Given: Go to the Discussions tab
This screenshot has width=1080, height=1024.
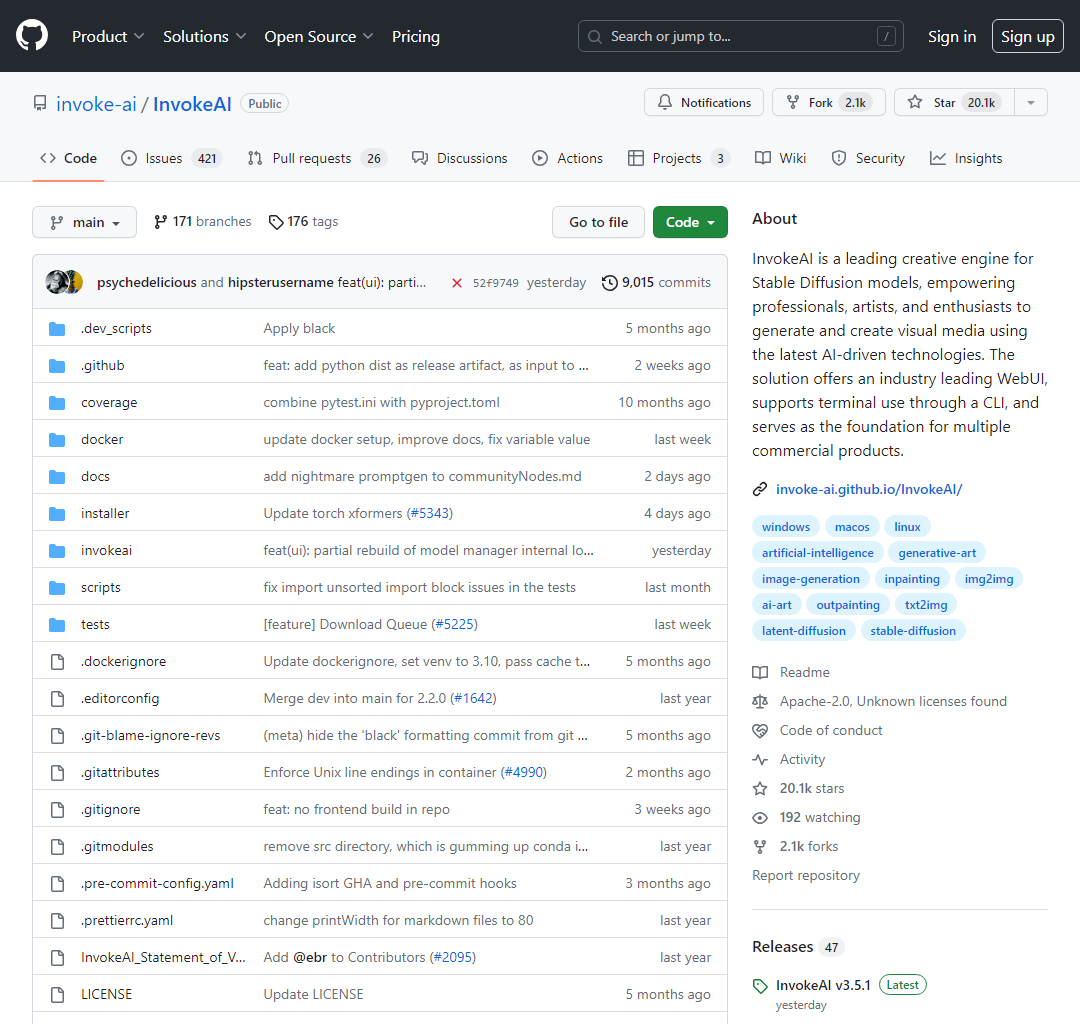Looking at the screenshot, I should coord(459,158).
